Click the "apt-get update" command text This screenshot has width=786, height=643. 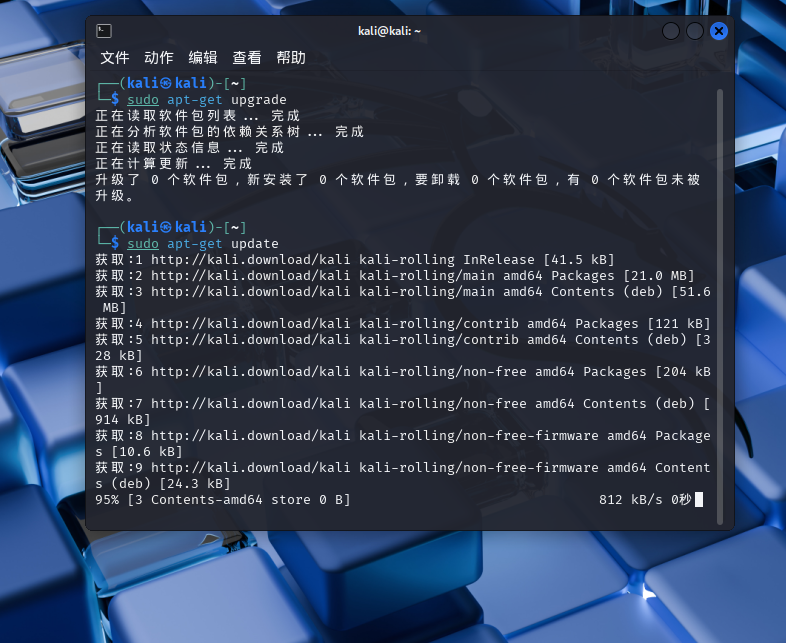[x=223, y=244]
